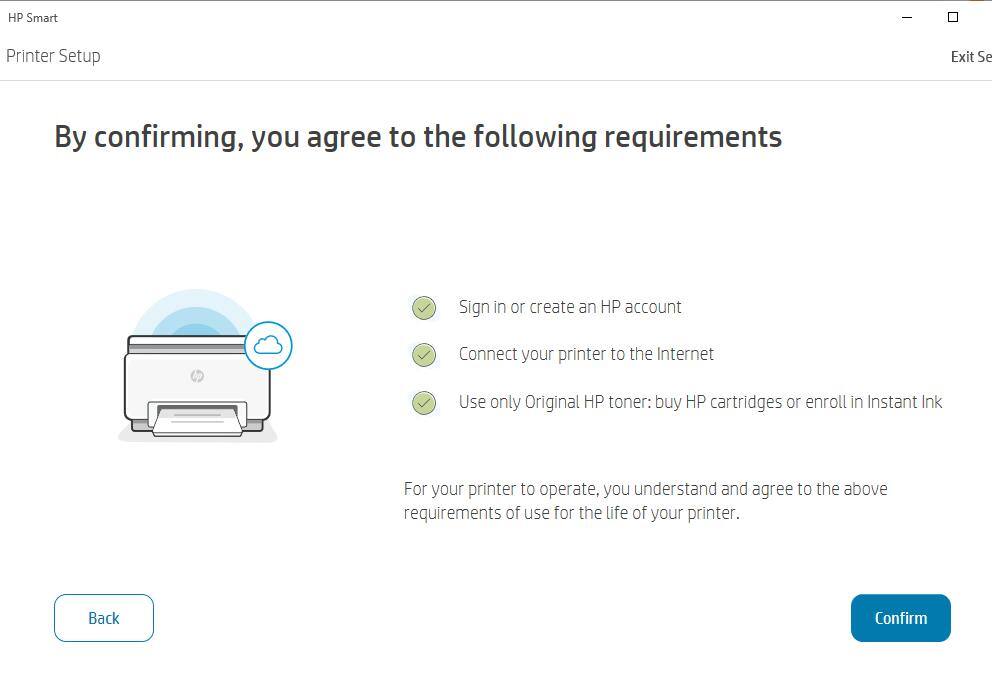
Task: Select Exit Setup at the top right
Action: coord(971,56)
